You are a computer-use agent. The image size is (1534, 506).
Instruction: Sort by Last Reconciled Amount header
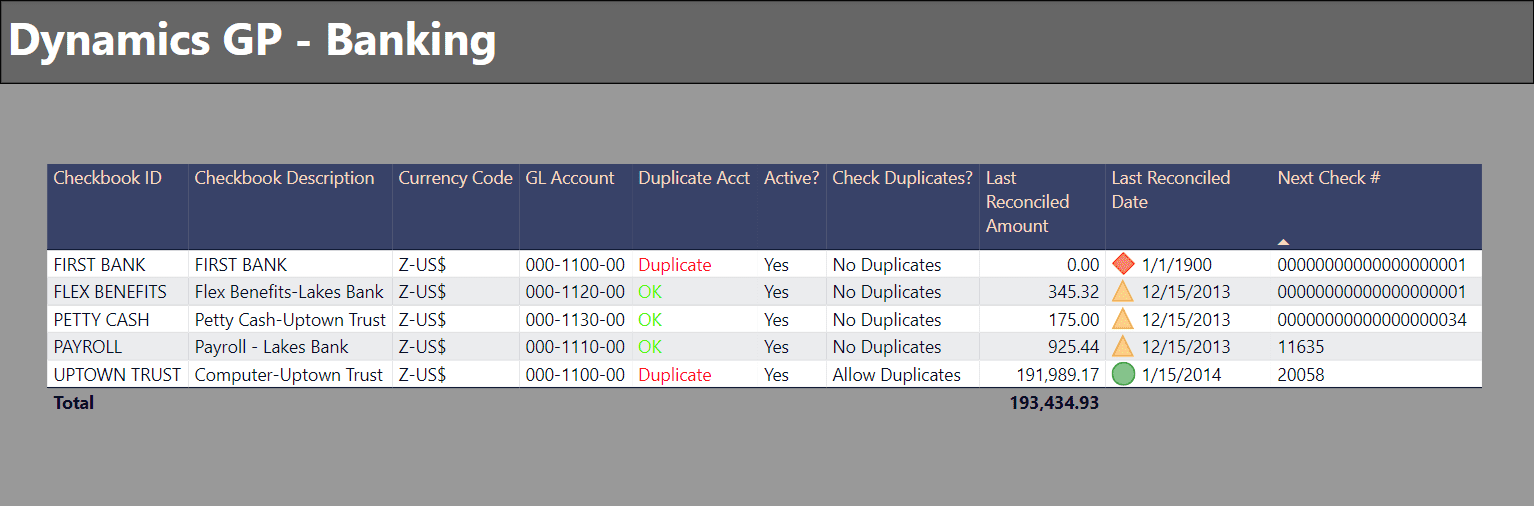coord(1028,202)
